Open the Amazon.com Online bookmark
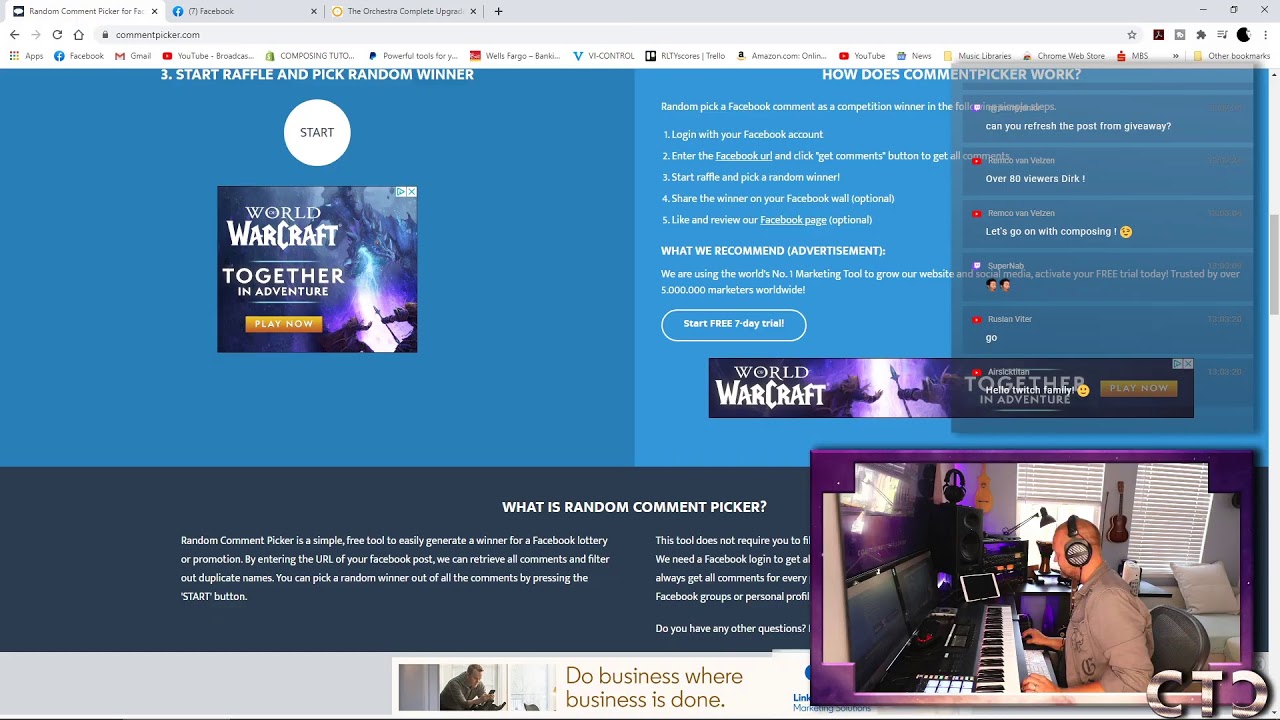This screenshot has width=1280, height=720. point(782,56)
